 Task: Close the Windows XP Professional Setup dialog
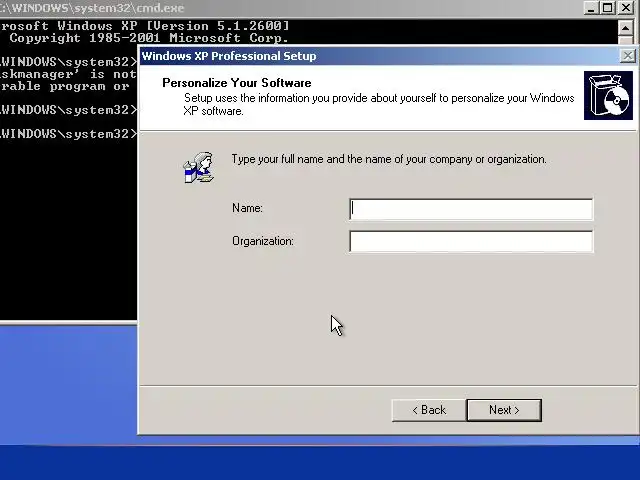click(x=628, y=56)
